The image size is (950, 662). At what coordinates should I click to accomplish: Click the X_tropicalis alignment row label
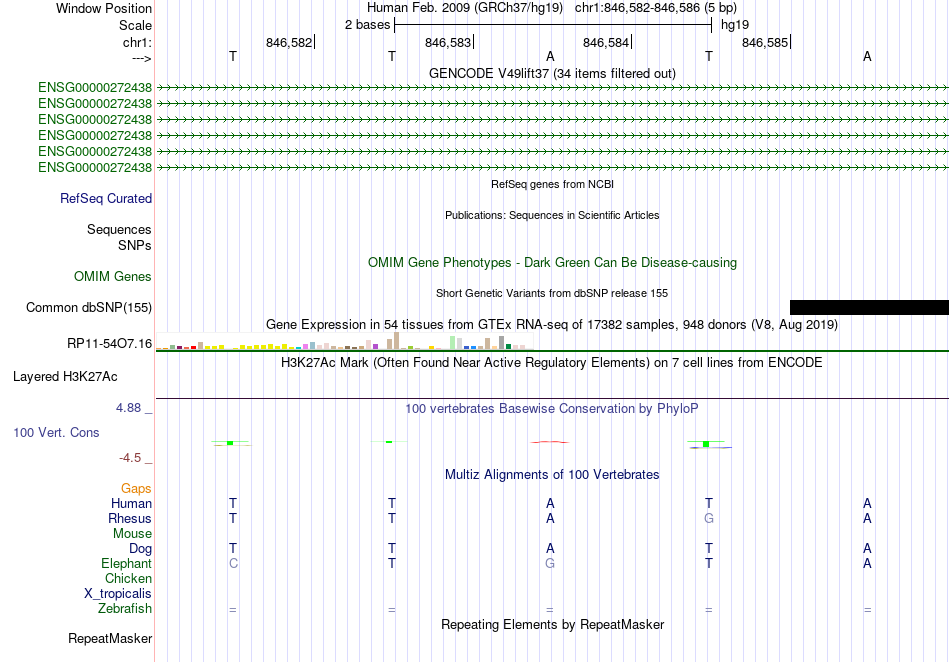pos(118,594)
